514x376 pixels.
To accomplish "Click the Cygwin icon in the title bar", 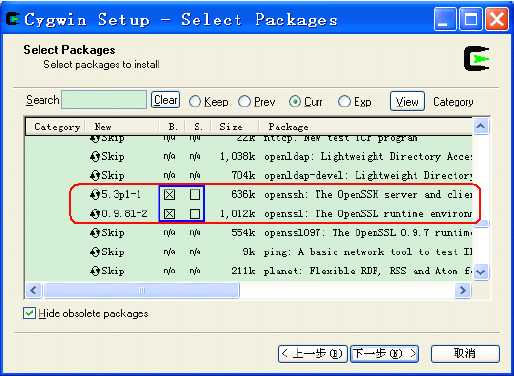I will (13, 19).
